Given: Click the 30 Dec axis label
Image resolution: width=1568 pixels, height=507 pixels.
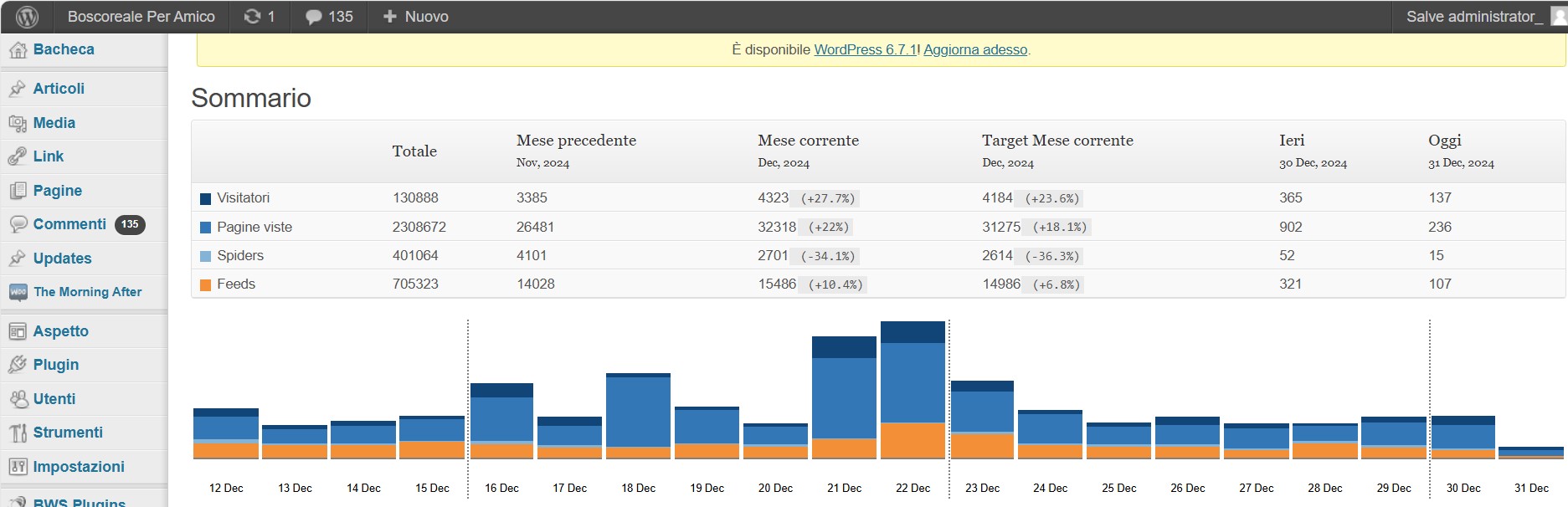Looking at the screenshot, I should pos(1463,488).
